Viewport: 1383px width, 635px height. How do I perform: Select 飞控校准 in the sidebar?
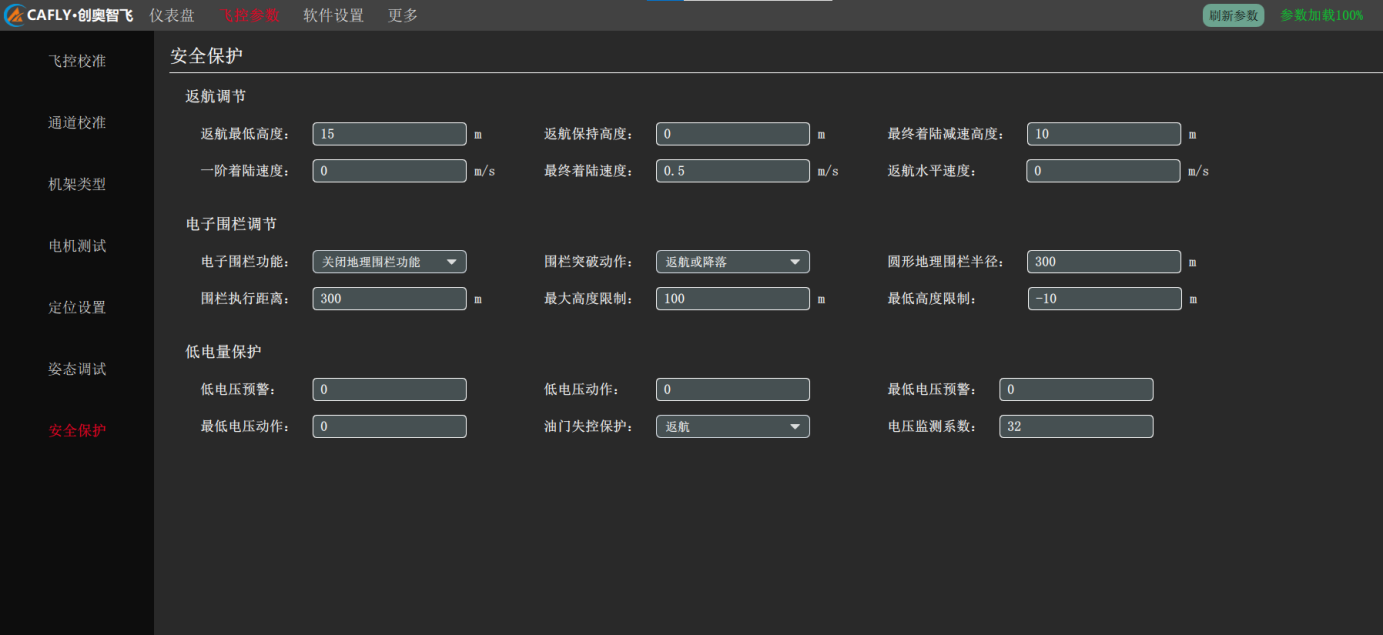pos(77,61)
